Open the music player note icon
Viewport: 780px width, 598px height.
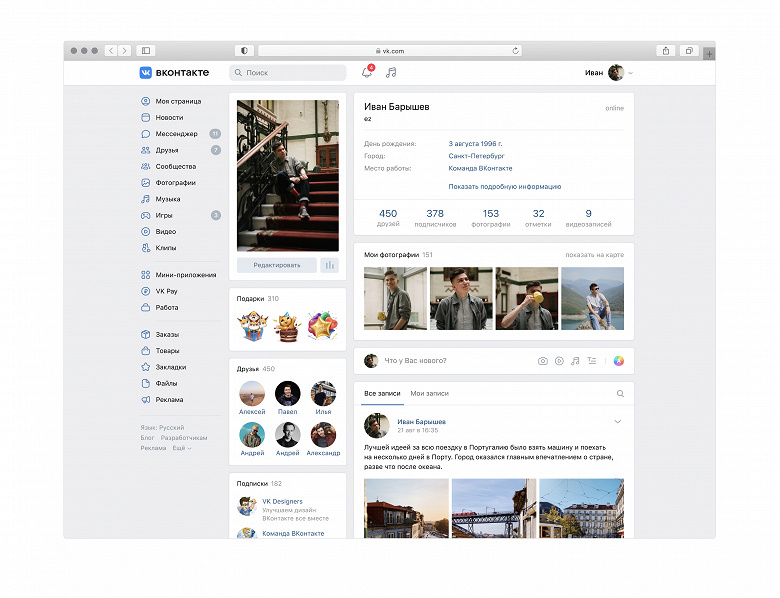(391, 73)
